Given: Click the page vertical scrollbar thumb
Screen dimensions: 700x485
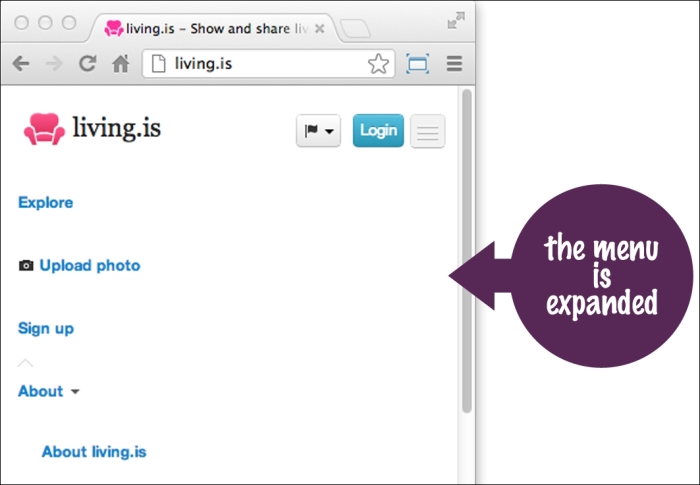Looking at the screenshot, I should coord(467,251).
